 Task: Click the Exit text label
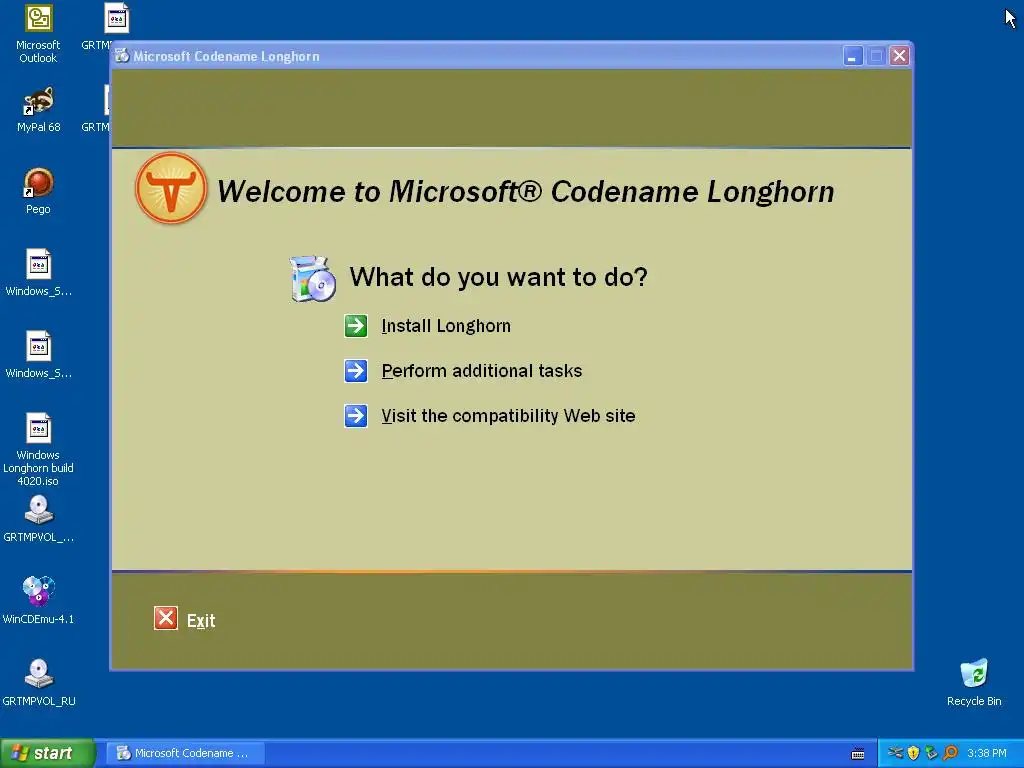(201, 620)
